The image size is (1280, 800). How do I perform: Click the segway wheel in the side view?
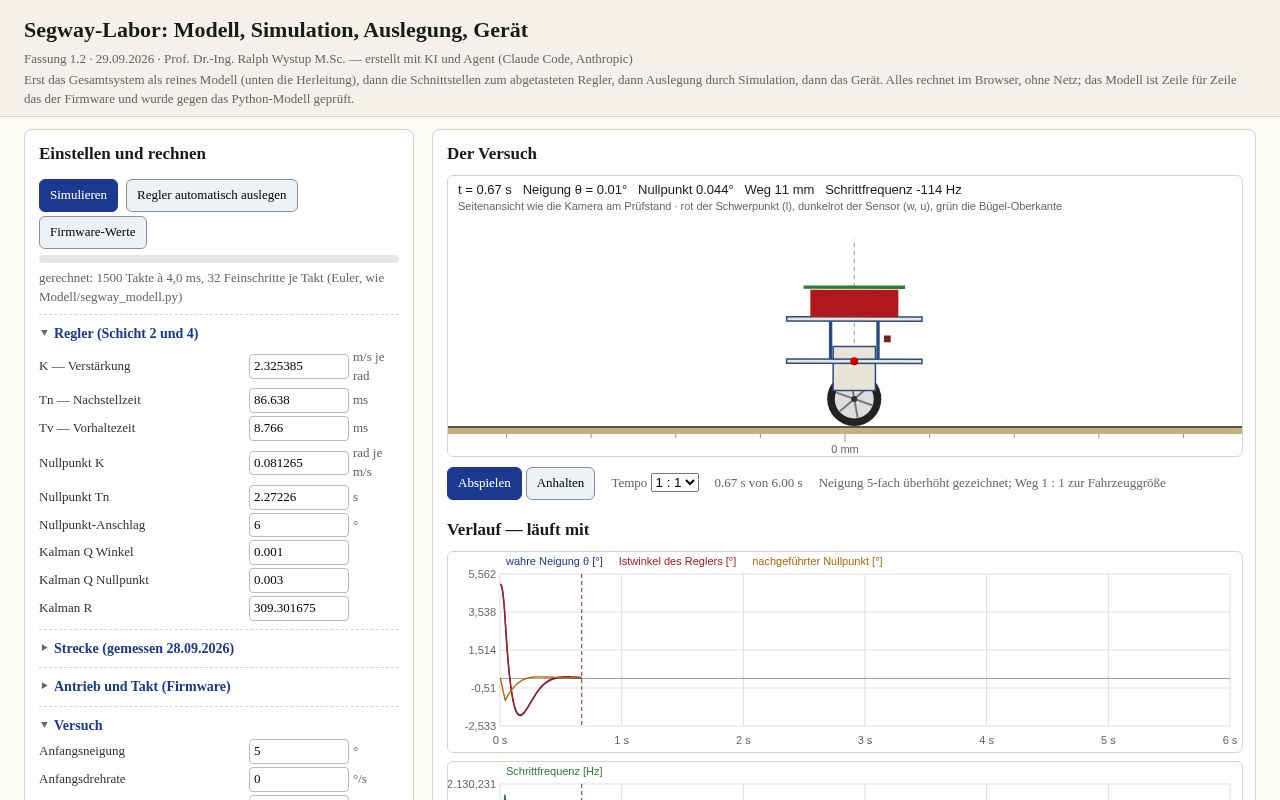854,399
